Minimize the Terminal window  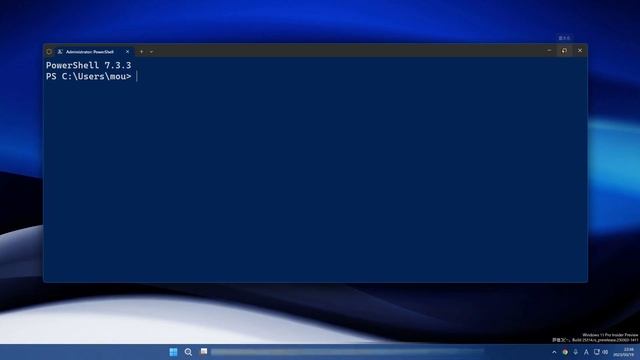click(x=549, y=51)
